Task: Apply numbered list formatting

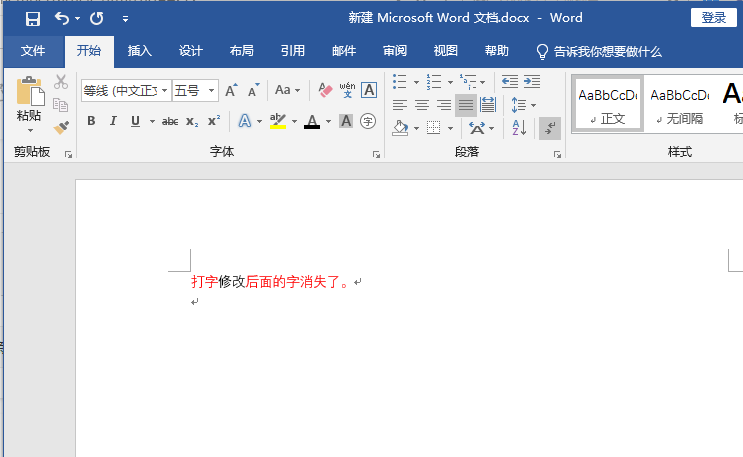Action: (434, 82)
